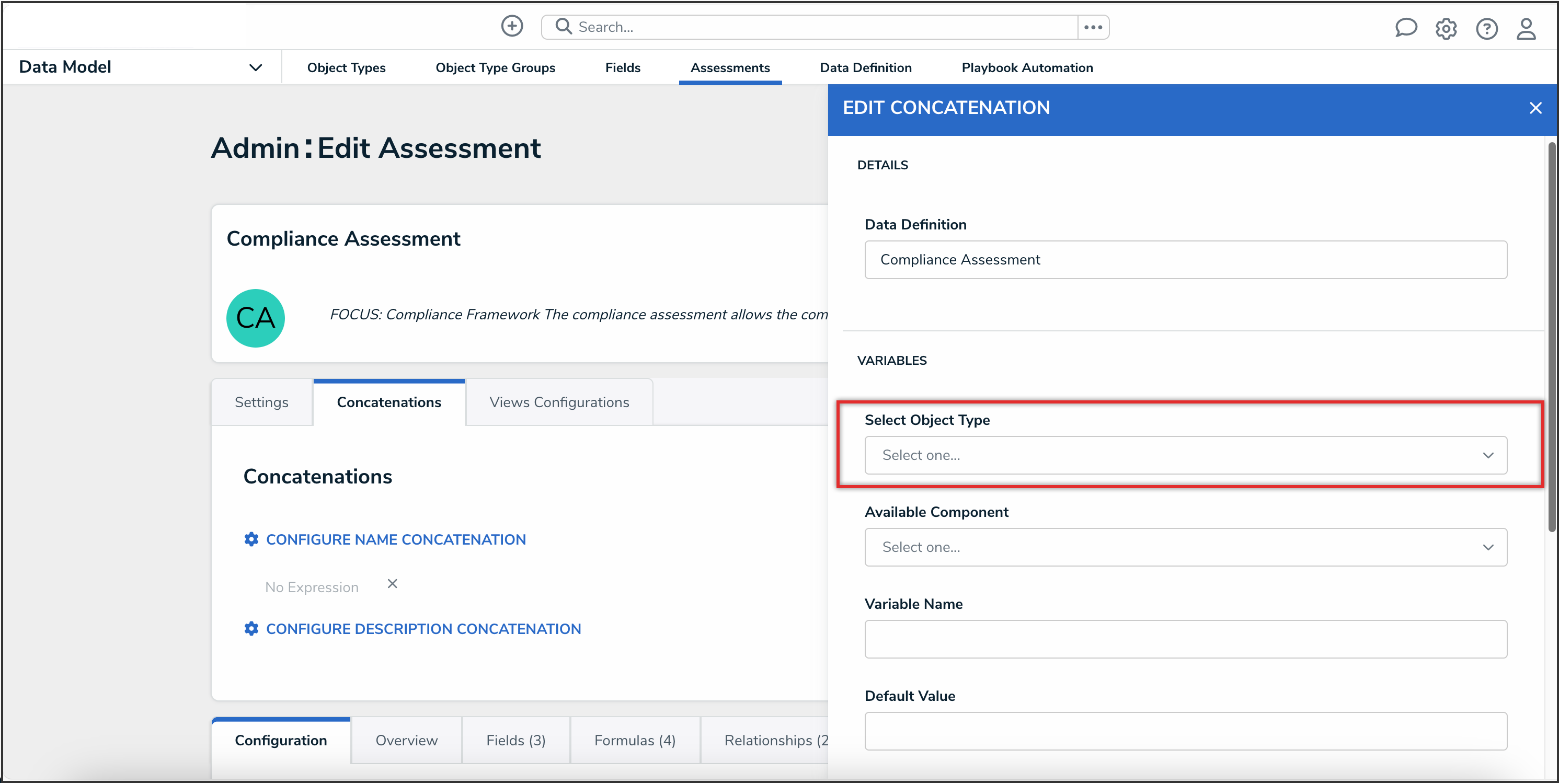This screenshot has width=1559, height=784.
Task: Click Configure Description Concatenation link
Action: (x=423, y=629)
